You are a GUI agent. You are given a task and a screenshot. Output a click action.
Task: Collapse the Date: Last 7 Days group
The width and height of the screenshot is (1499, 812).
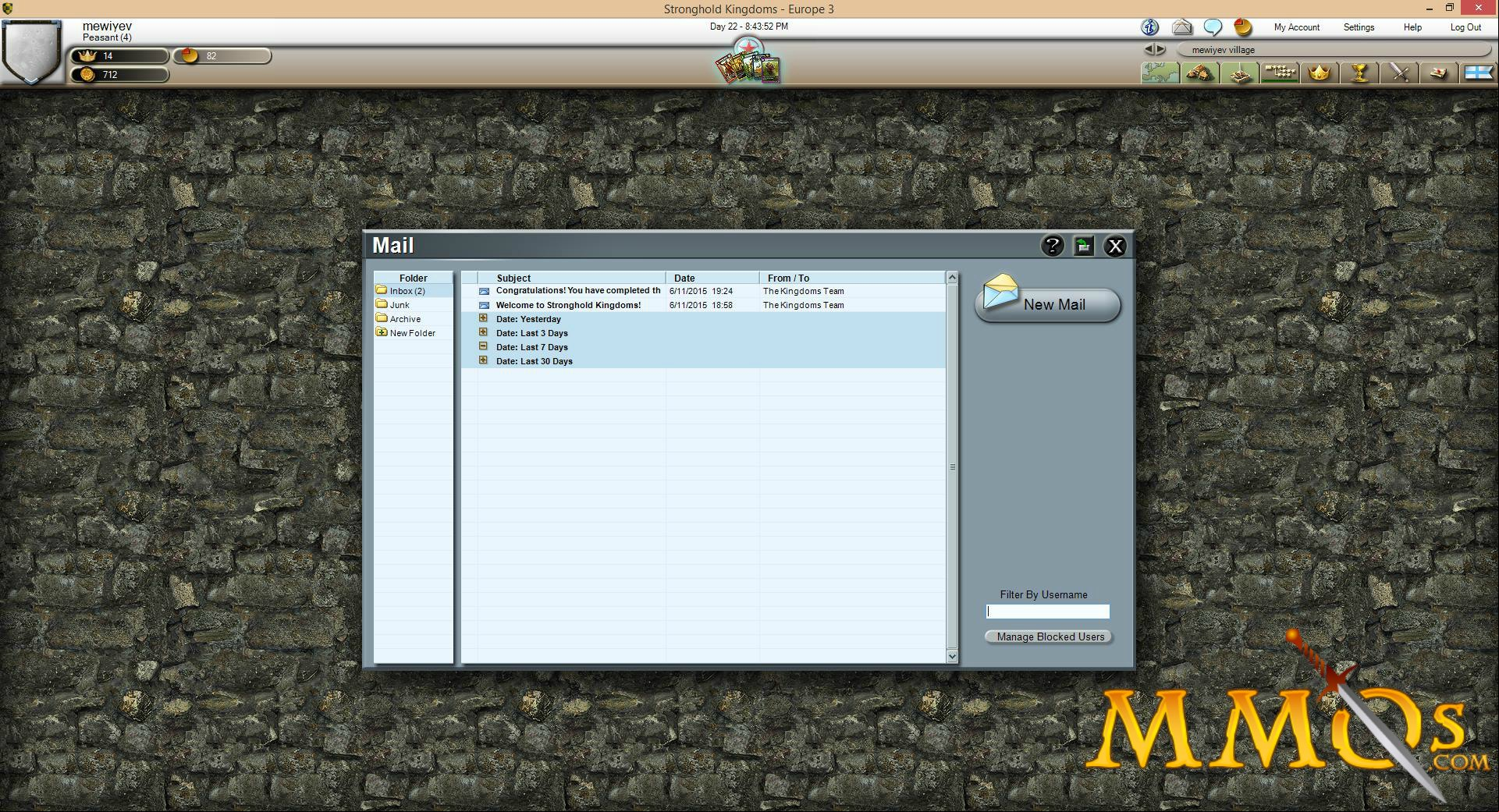[x=483, y=346]
